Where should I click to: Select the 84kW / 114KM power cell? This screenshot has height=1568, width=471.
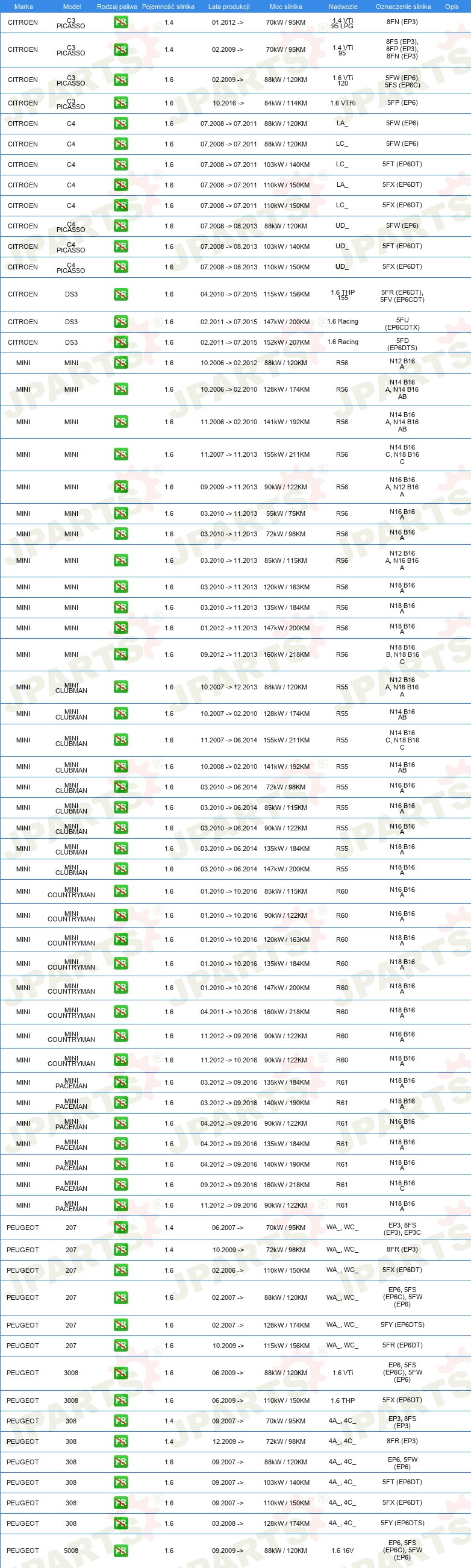coord(285,103)
